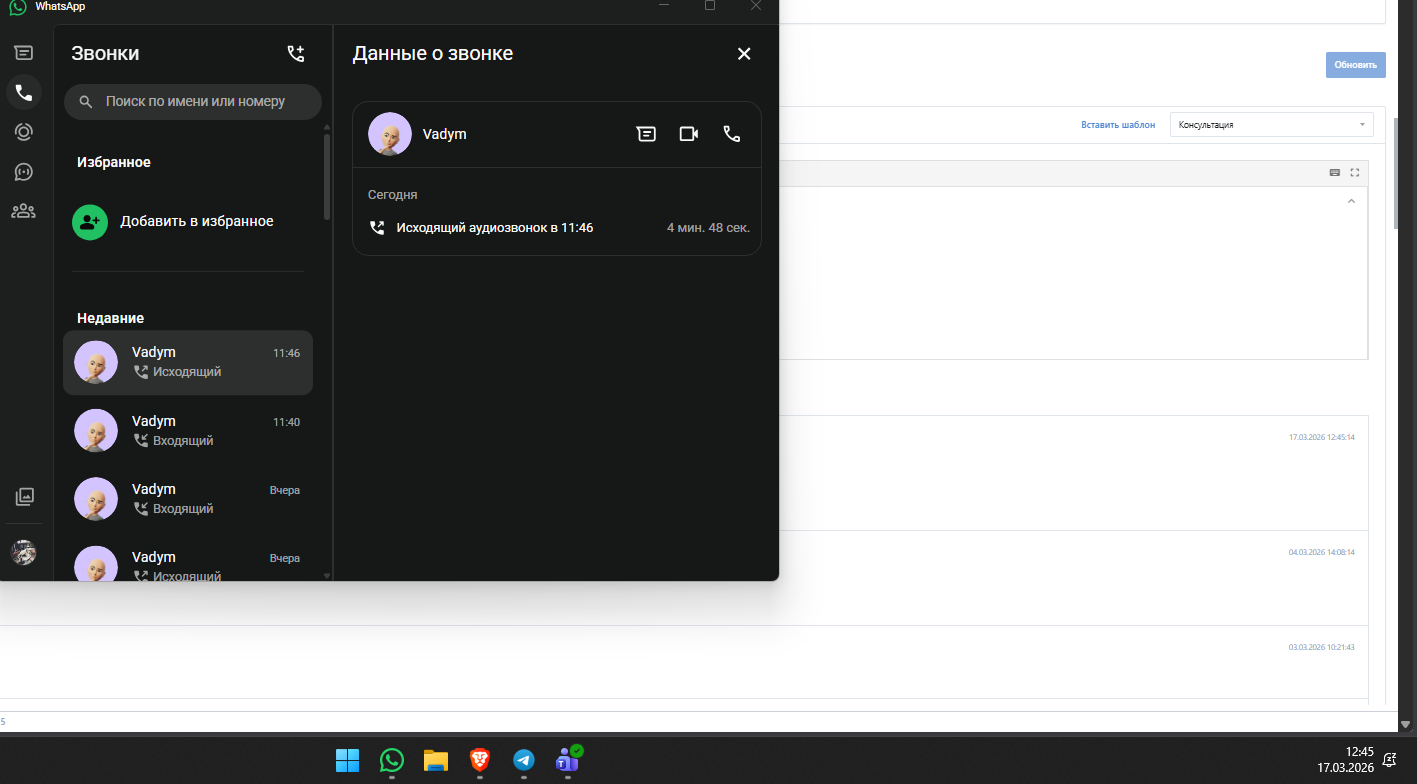Viewport: 1417px width, 784px height.
Task: Start audio call with Vadym in details card
Action: pyautogui.click(x=732, y=134)
